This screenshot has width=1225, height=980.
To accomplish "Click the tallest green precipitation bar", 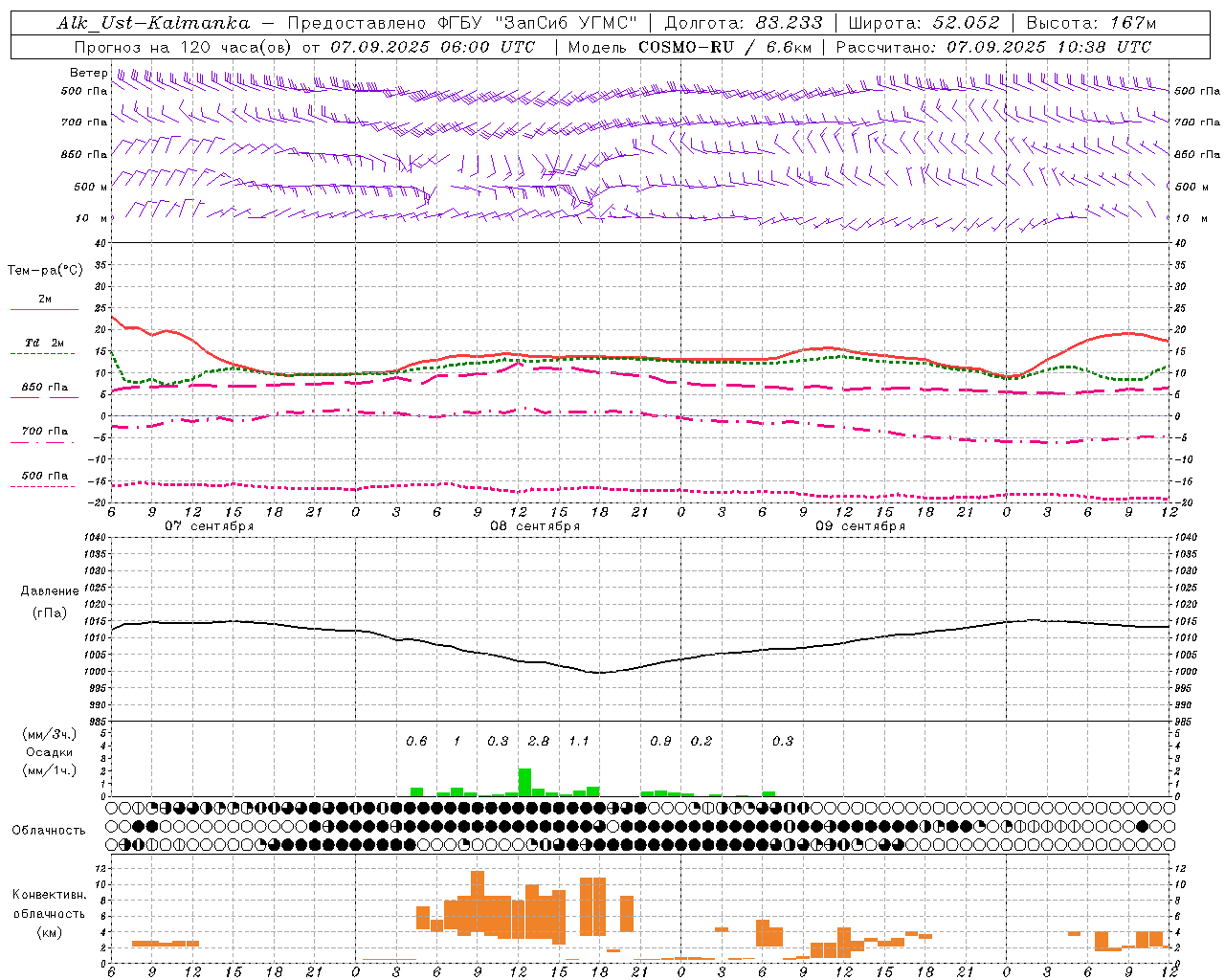I will (x=524, y=782).
